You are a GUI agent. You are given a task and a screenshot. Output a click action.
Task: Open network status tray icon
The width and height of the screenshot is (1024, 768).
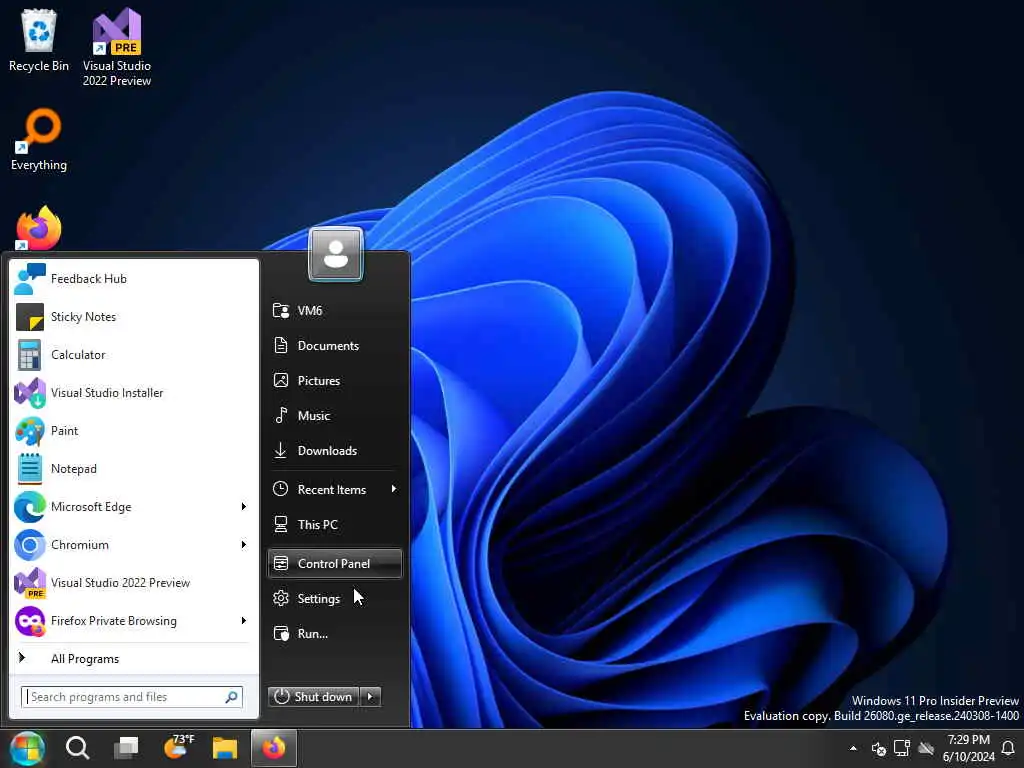(902, 748)
